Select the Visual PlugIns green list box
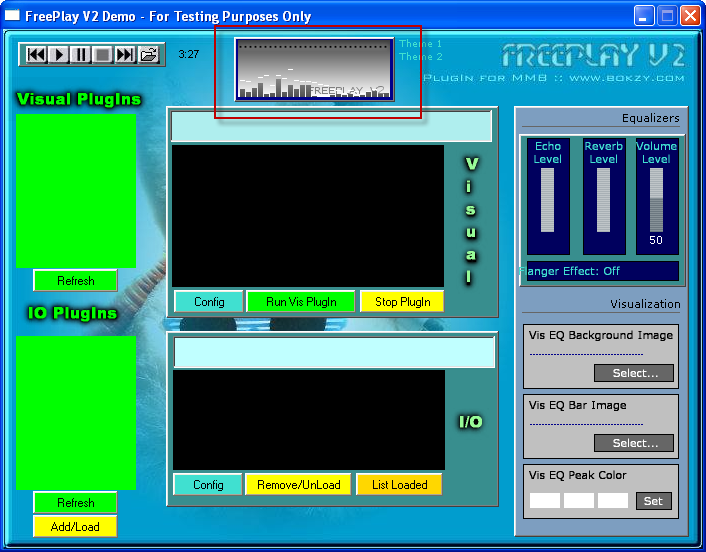Screen dimensions: 706x552 point(76,190)
